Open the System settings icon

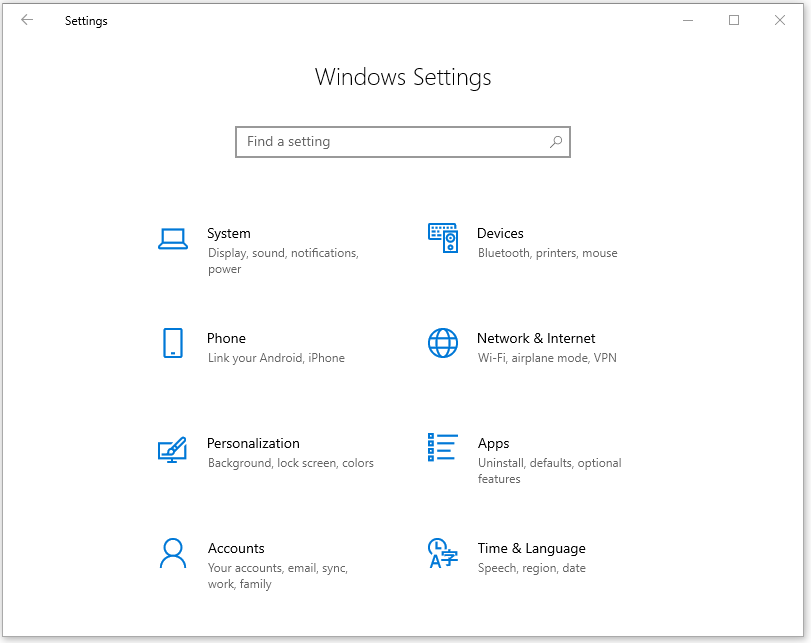[172, 239]
